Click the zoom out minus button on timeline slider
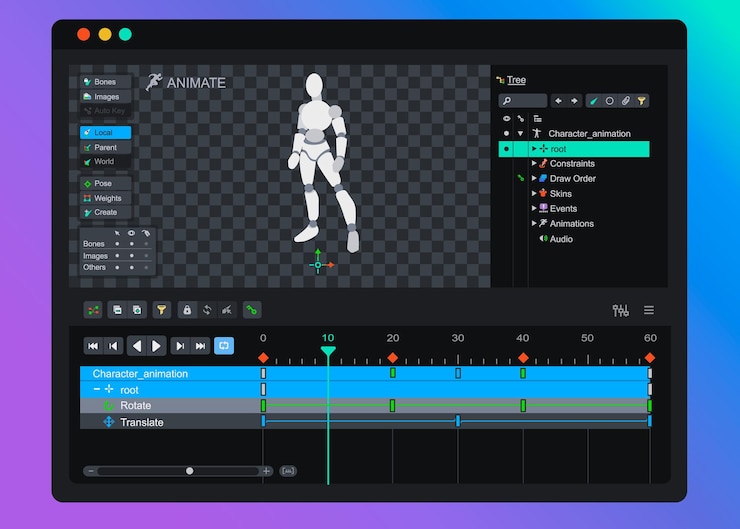This screenshot has width=740, height=529. click(x=91, y=471)
